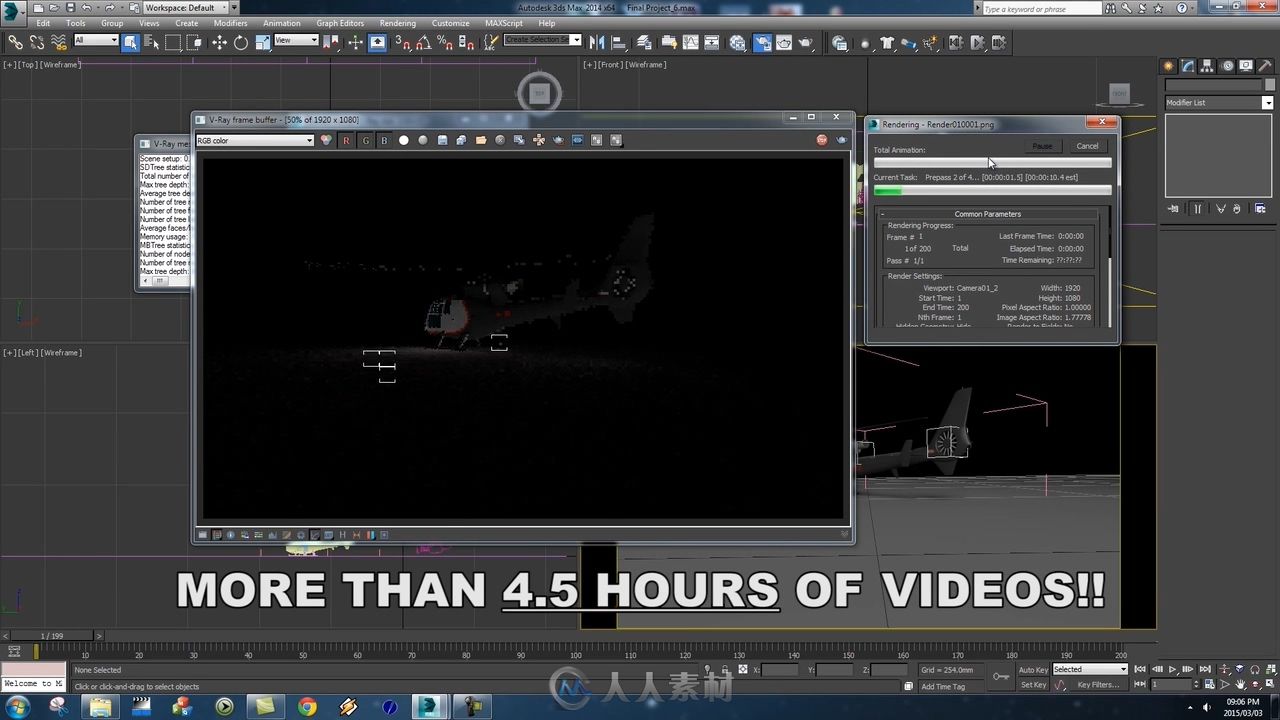Open the Edit menu
The width and height of the screenshot is (1280, 720).
43,23
